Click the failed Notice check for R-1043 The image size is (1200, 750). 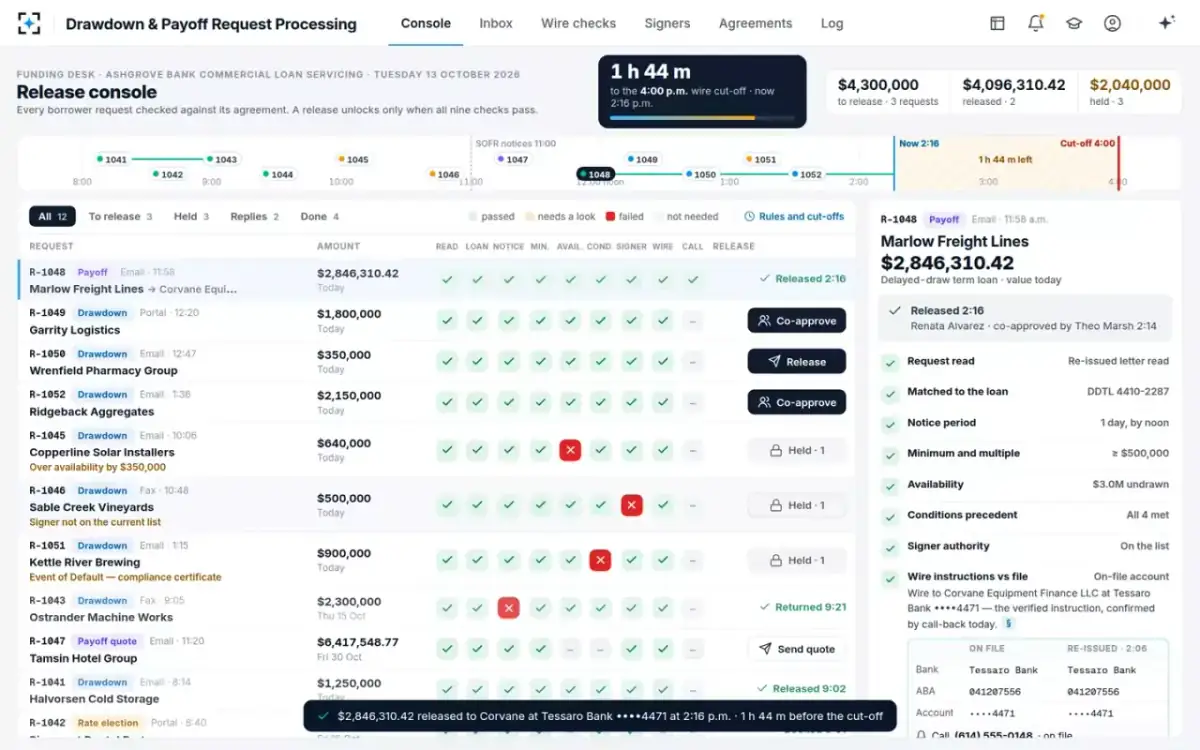pos(509,607)
